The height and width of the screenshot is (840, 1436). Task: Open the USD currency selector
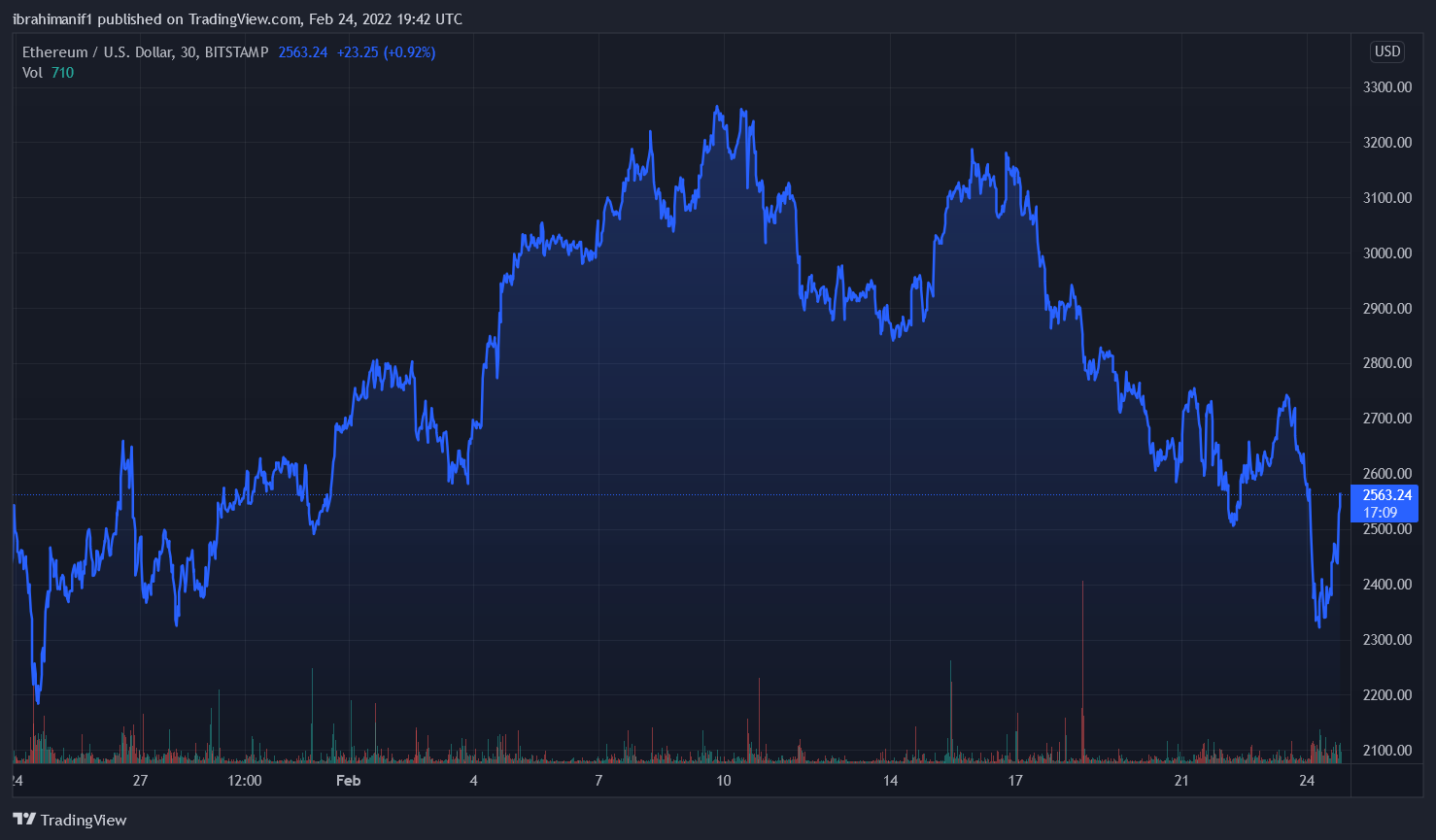[1386, 51]
